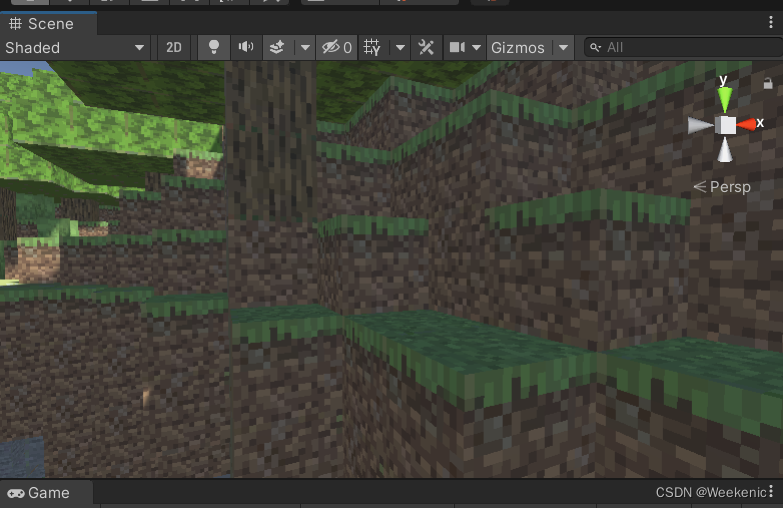Click Persp to switch projection mode
The image size is (783, 508).
pos(722,187)
